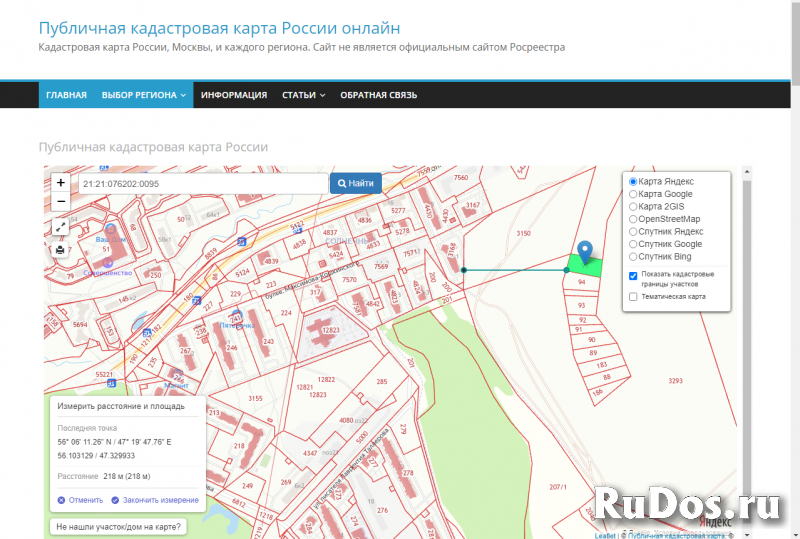
Task: Select Спутник Bing base layer
Action: (633, 257)
